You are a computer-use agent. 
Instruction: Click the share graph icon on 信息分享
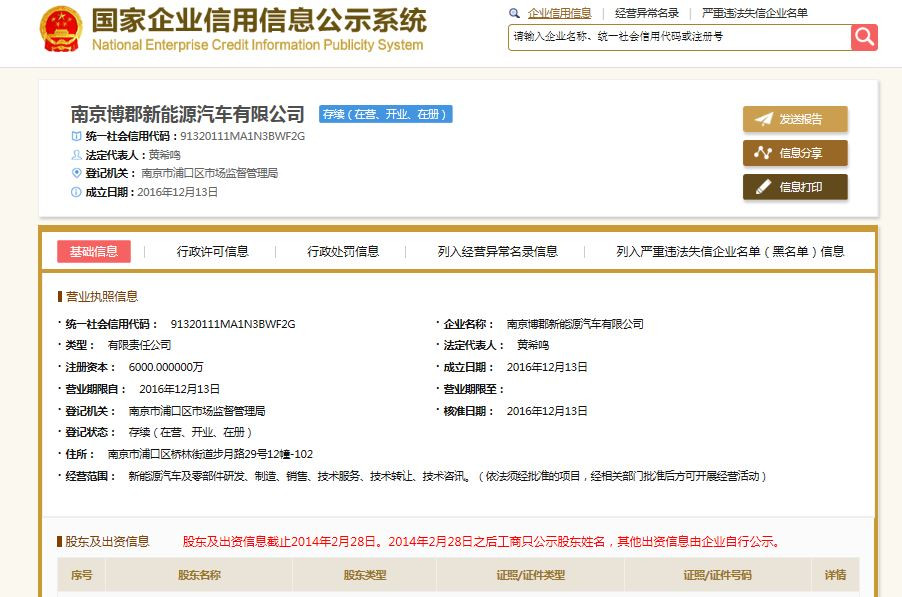[x=763, y=153]
